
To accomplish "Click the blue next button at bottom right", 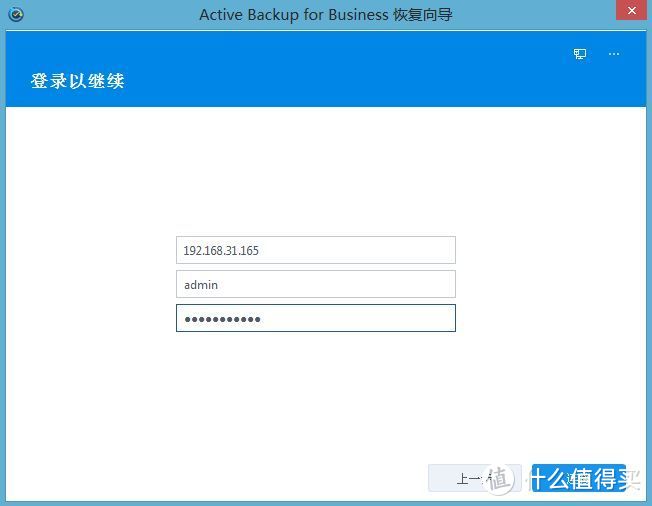I will click(x=578, y=478).
